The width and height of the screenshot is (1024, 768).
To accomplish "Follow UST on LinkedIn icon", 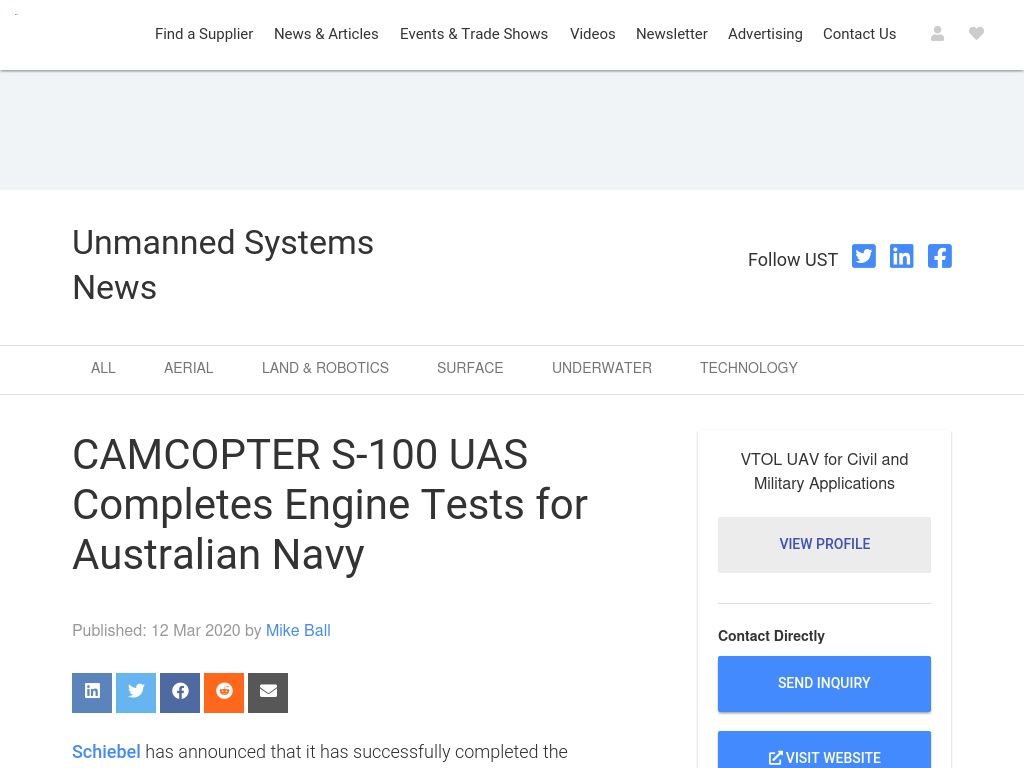I will point(901,256).
